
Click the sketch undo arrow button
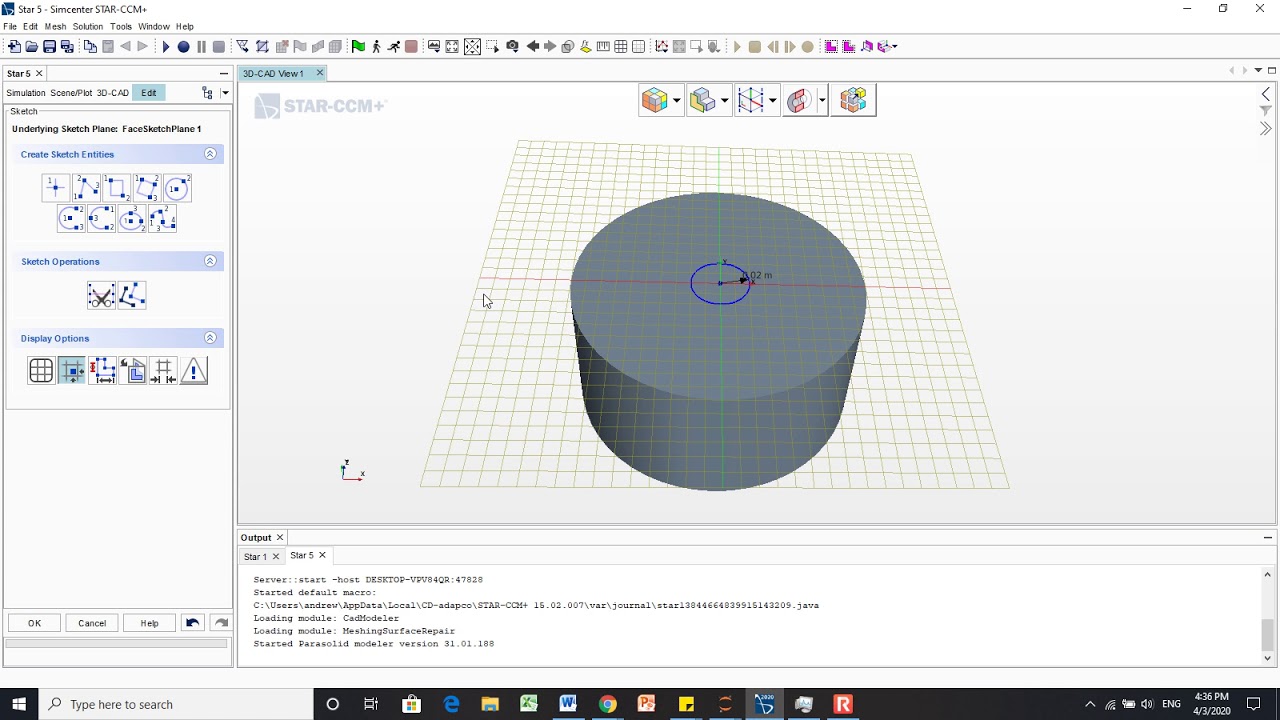pyautogui.click(x=193, y=623)
